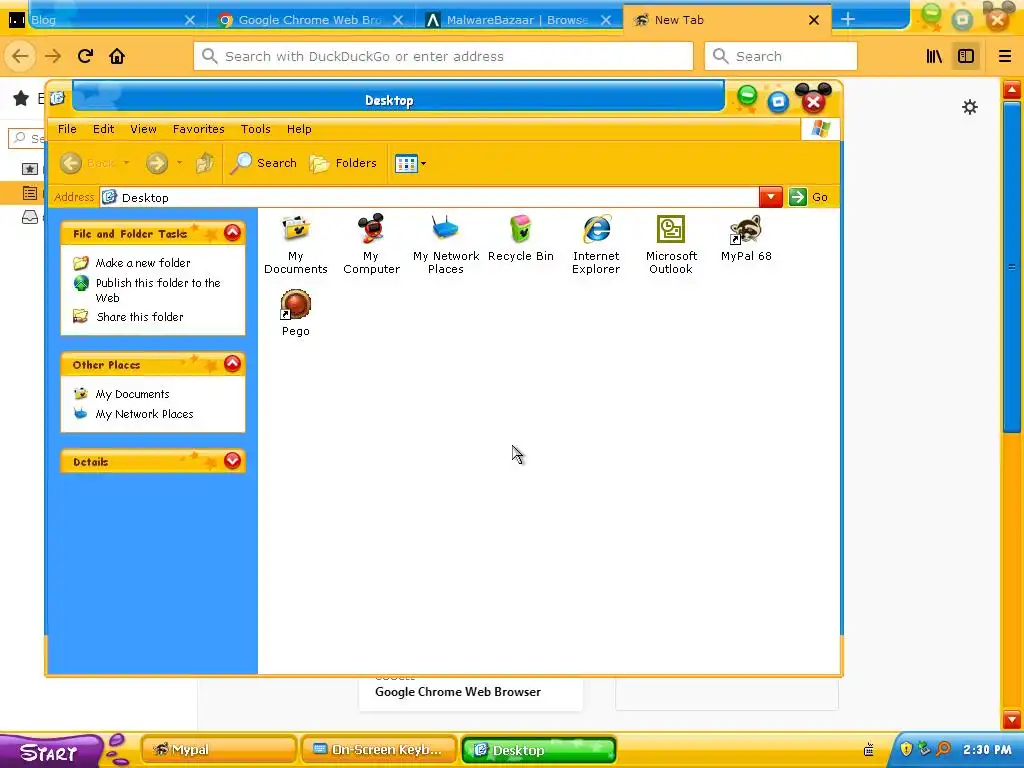
Task: Select the Internet Explorer icon
Action: coord(596,244)
